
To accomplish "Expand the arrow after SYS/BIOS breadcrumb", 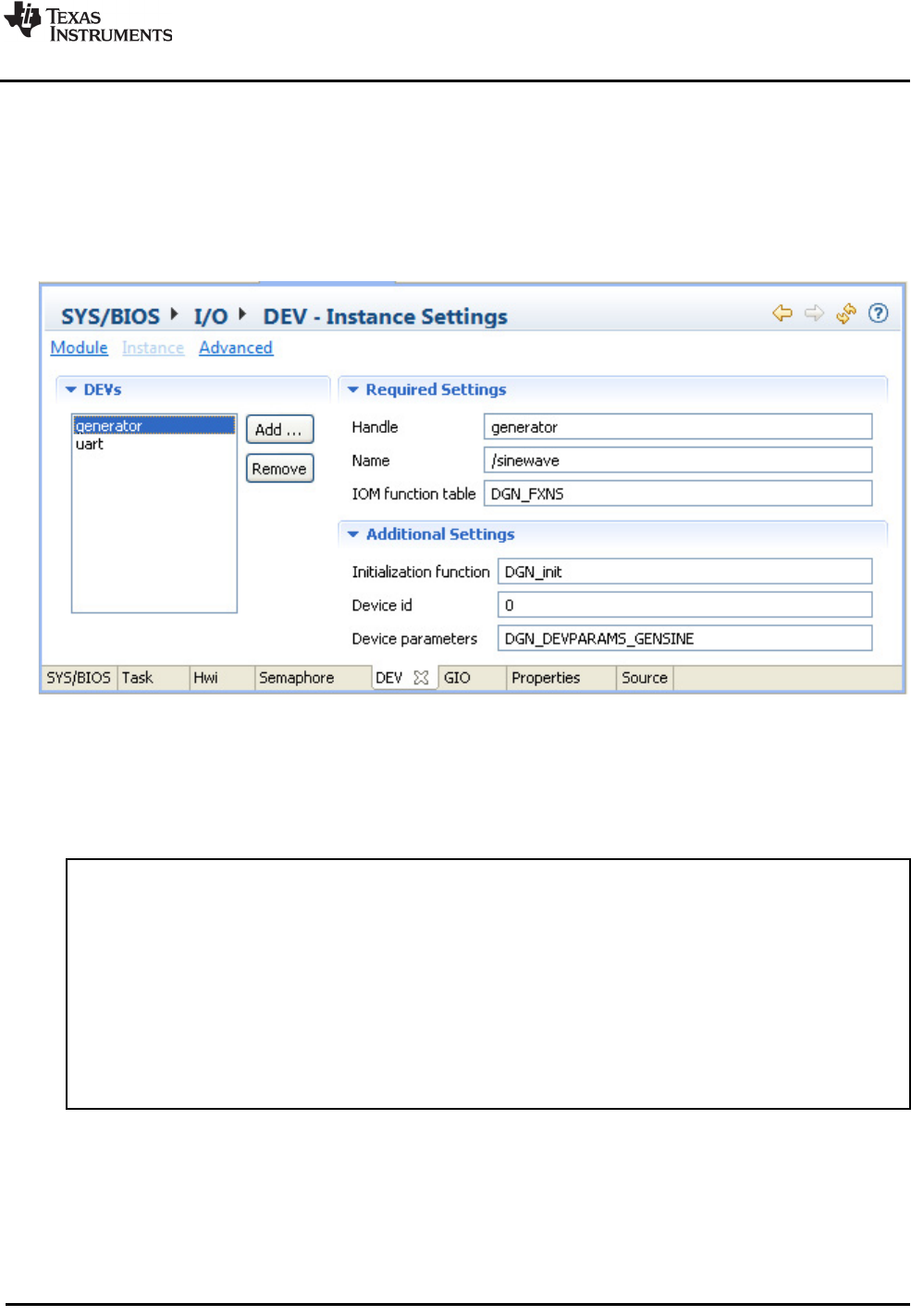I will click(x=174, y=314).
